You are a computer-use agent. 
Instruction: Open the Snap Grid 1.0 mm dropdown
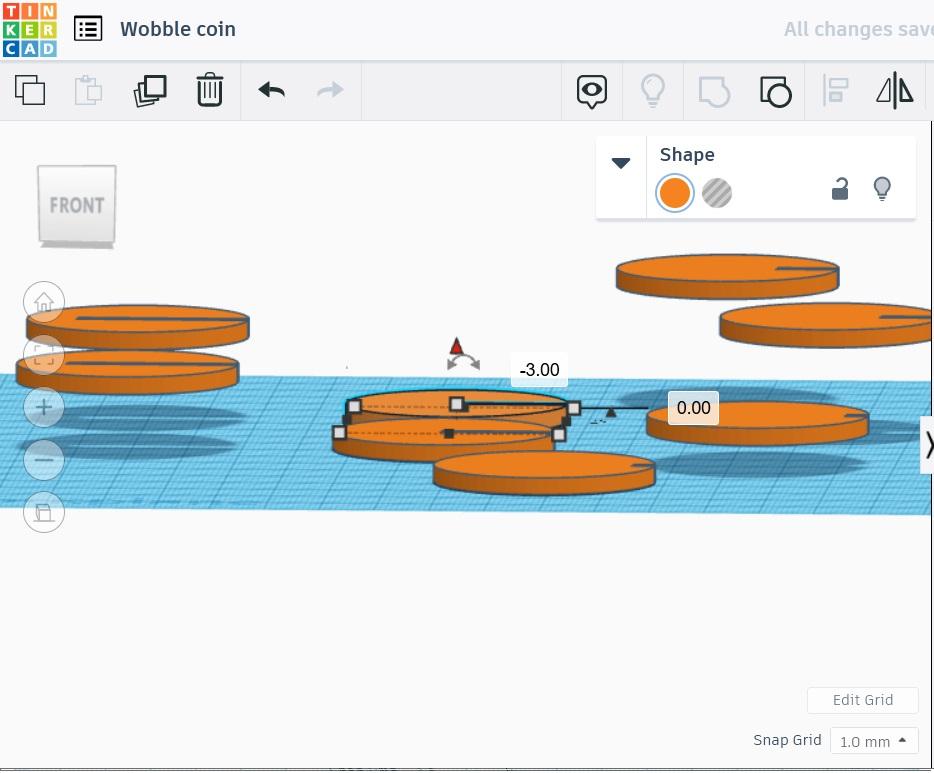pyautogui.click(x=874, y=741)
